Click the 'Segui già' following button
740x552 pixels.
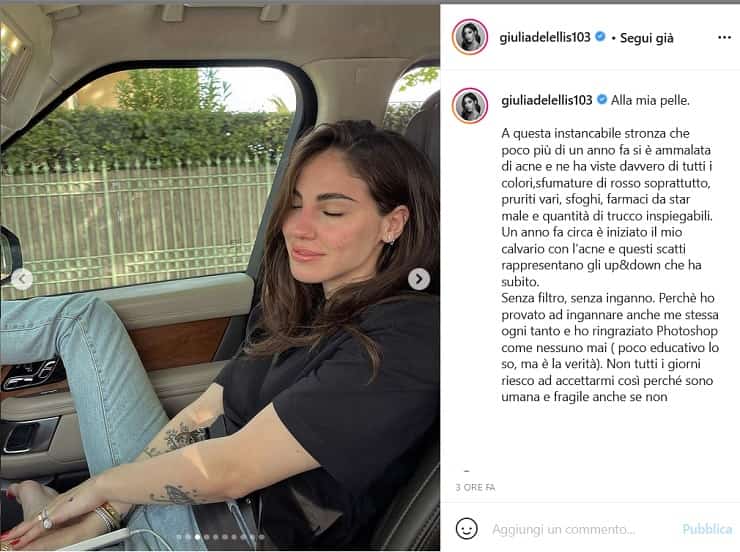(647, 38)
